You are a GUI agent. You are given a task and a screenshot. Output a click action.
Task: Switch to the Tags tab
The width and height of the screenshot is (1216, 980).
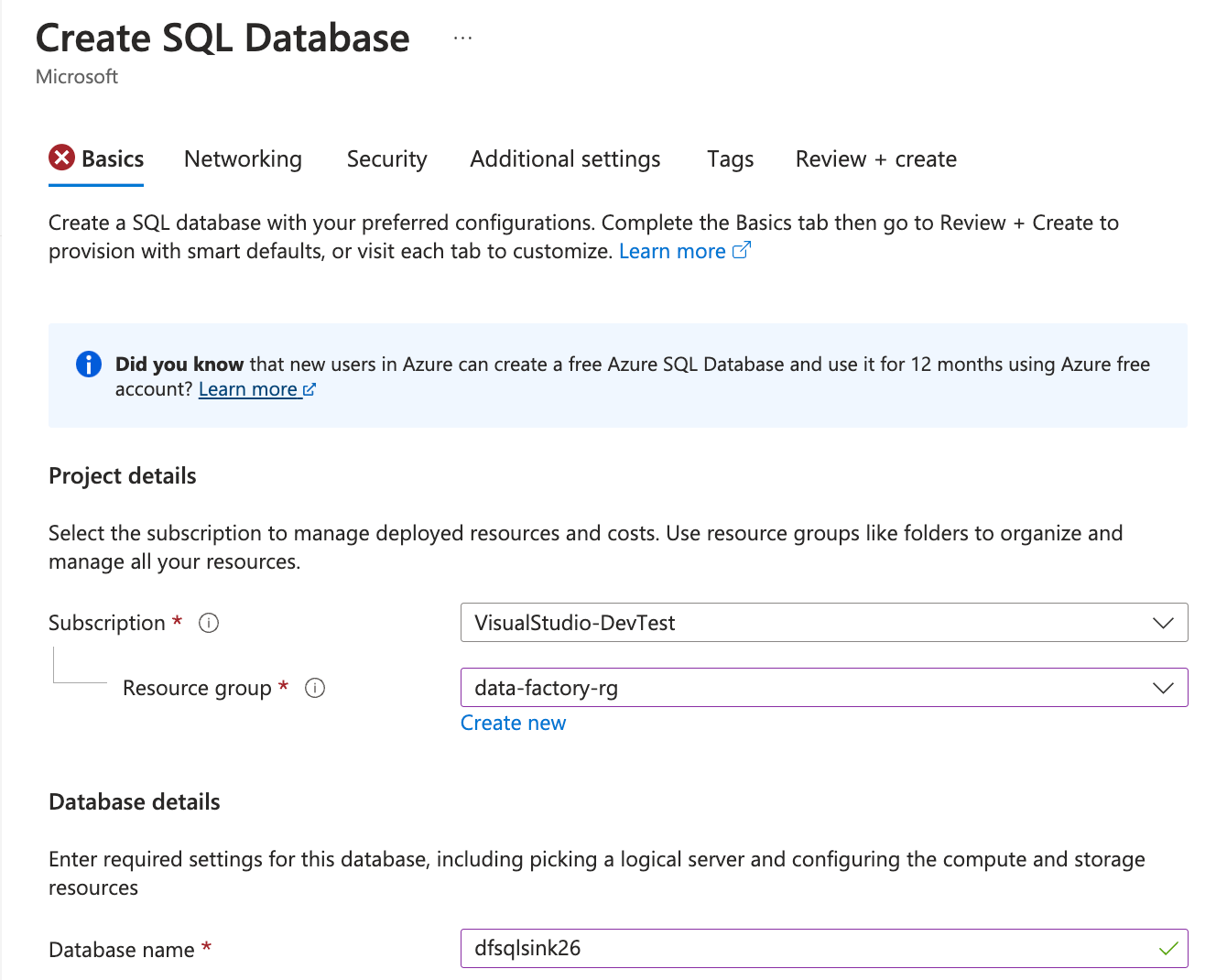point(729,158)
